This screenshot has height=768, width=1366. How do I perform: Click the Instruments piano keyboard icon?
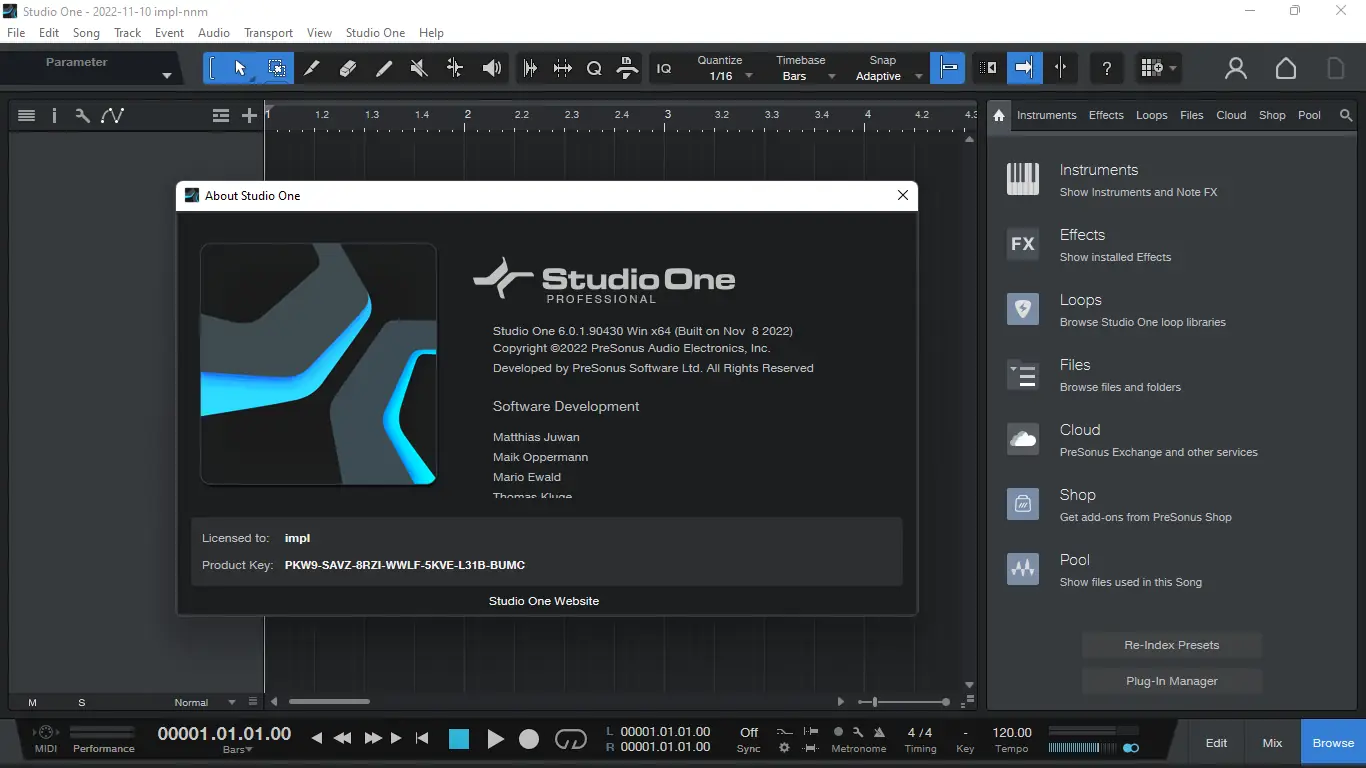(1022, 180)
